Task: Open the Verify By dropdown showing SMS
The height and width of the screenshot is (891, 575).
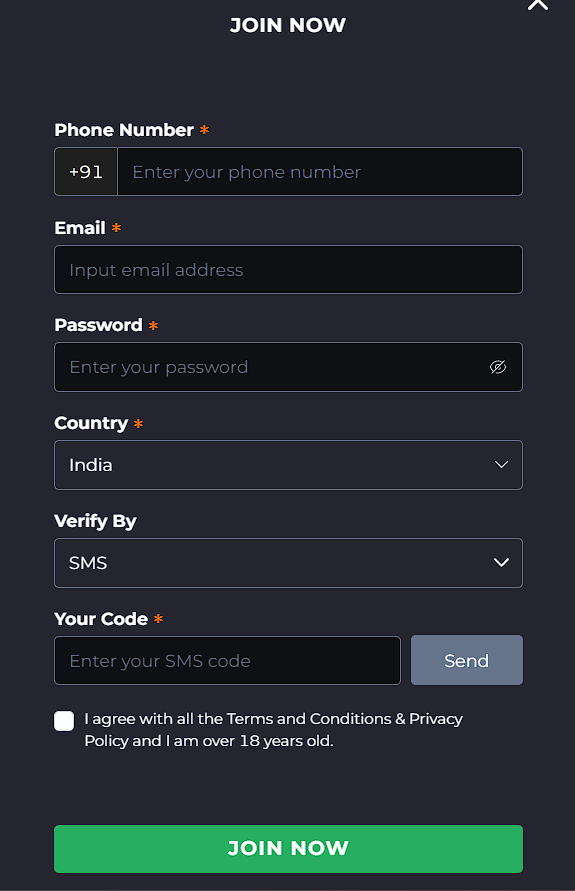Action: coord(288,563)
